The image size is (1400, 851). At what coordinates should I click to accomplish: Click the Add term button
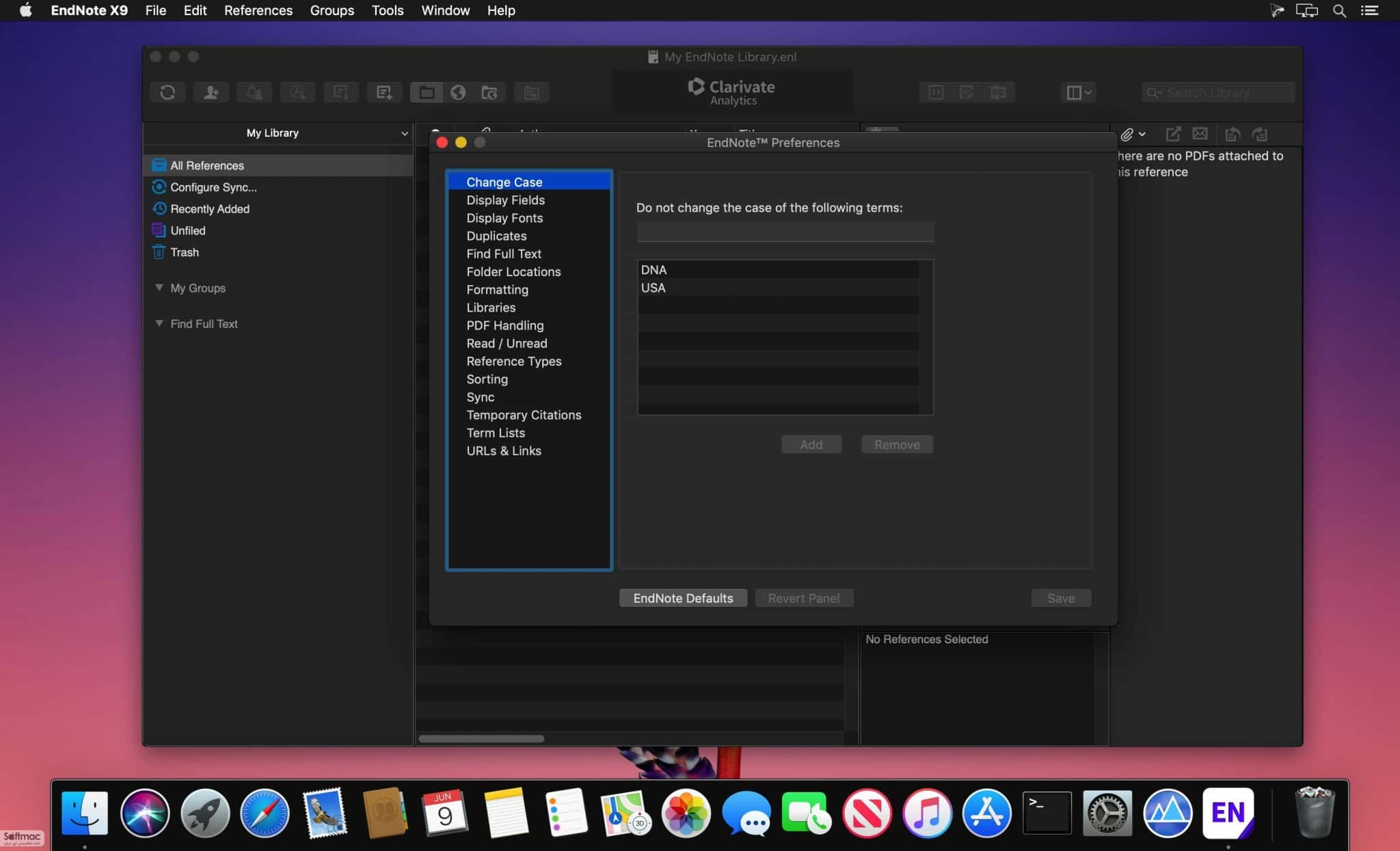click(811, 444)
